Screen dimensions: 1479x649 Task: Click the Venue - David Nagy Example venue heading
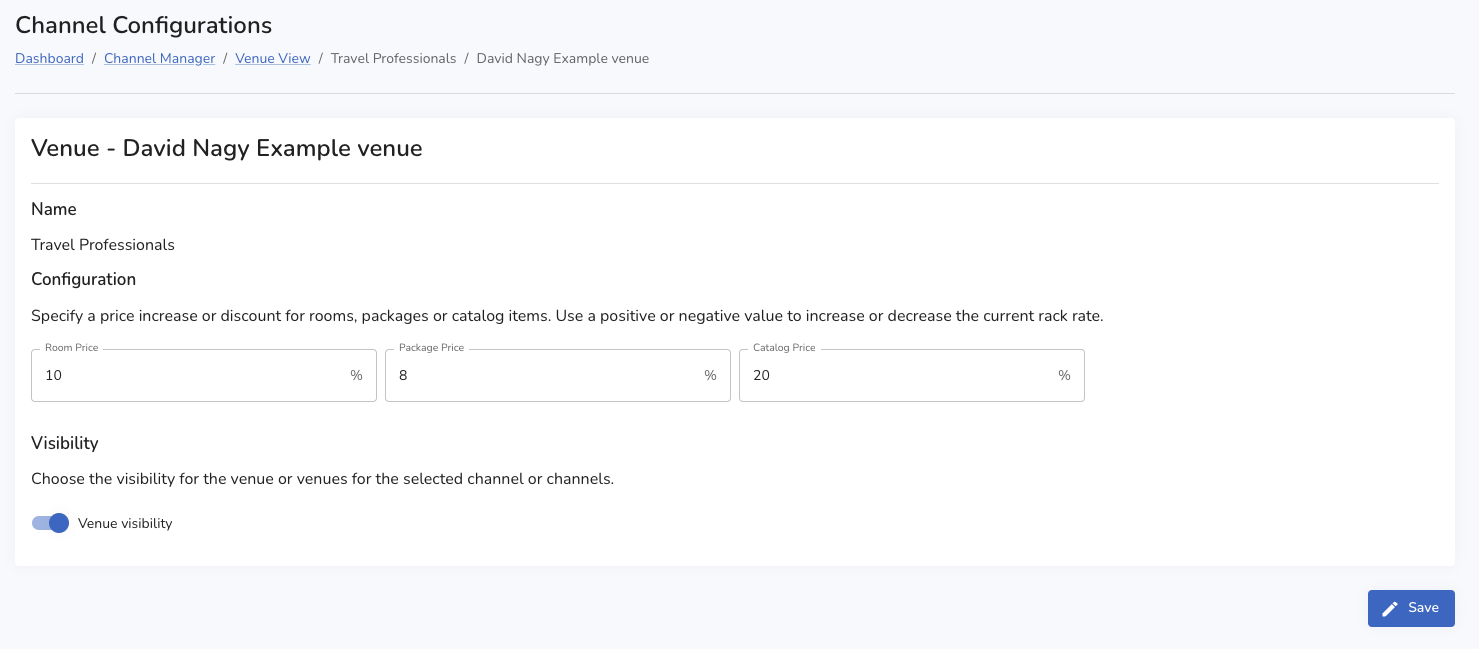click(227, 149)
